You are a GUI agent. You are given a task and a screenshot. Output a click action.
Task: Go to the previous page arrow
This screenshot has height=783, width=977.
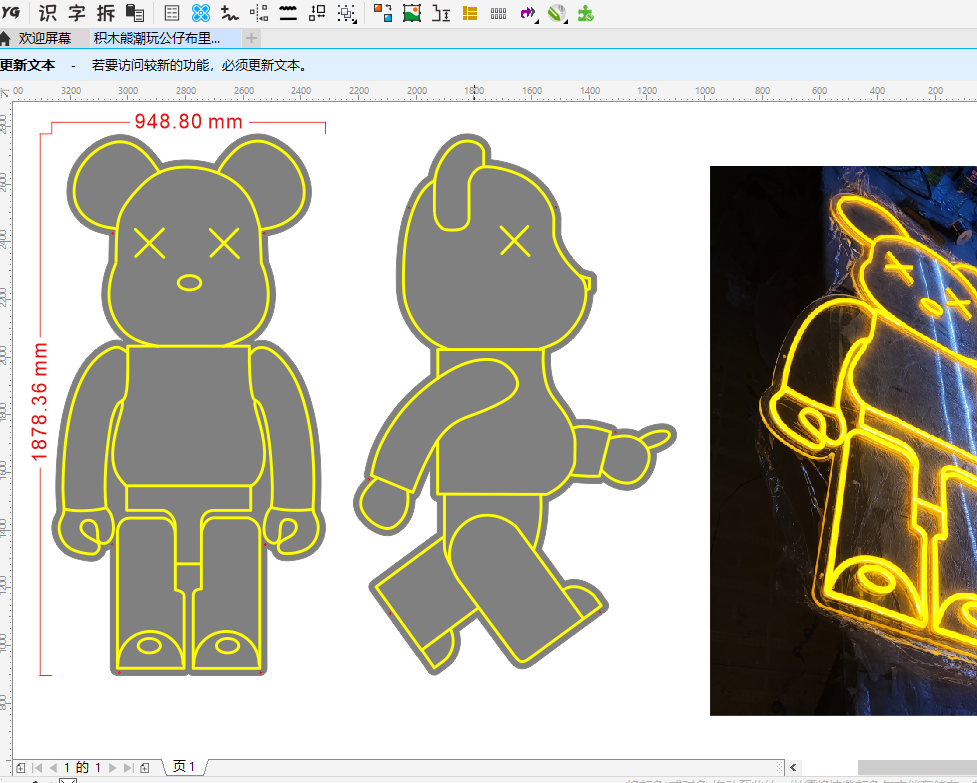click(x=53, y=768)
